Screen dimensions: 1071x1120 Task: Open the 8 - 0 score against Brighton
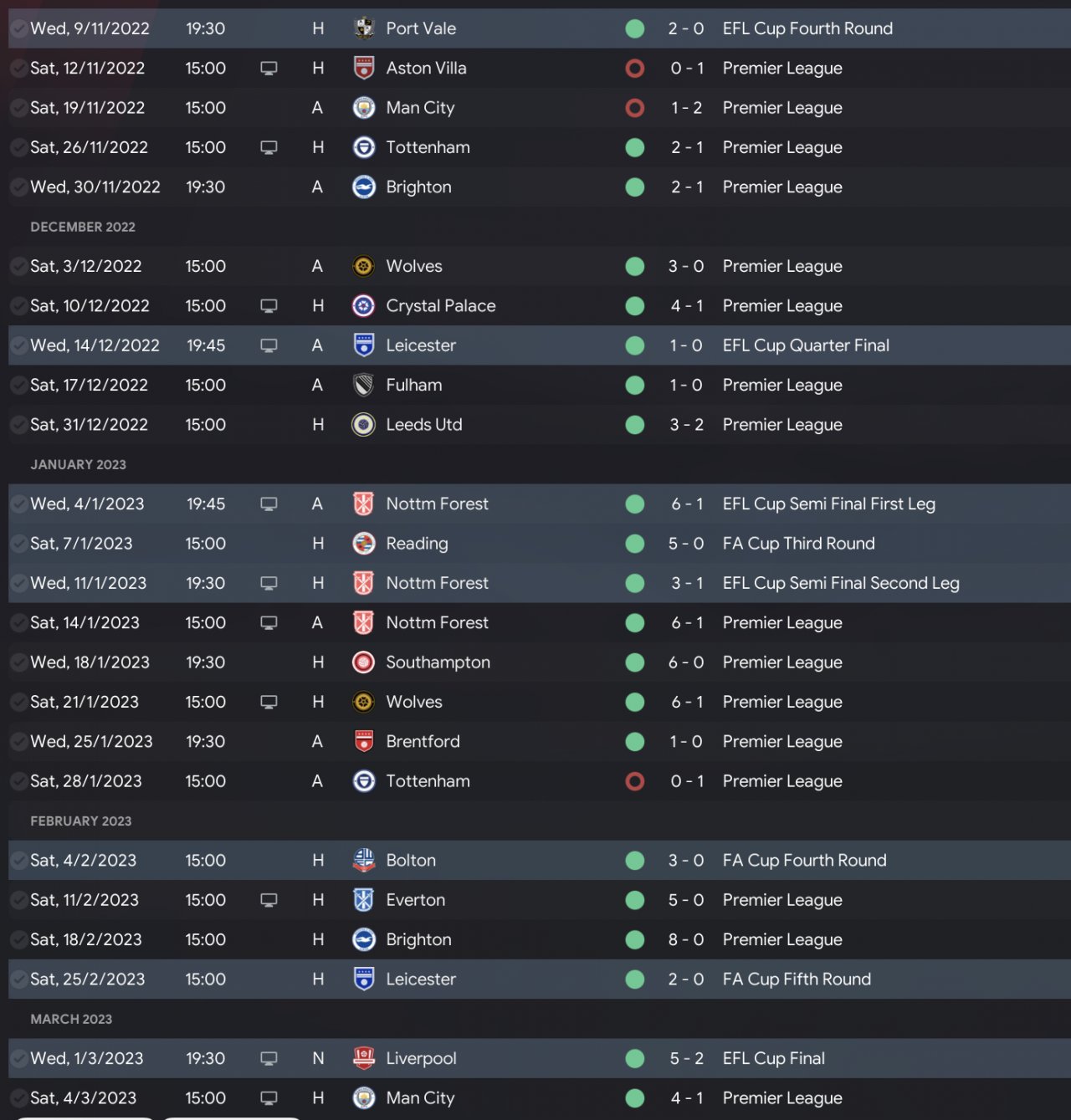pyautogui.click(x=685, y=939)
